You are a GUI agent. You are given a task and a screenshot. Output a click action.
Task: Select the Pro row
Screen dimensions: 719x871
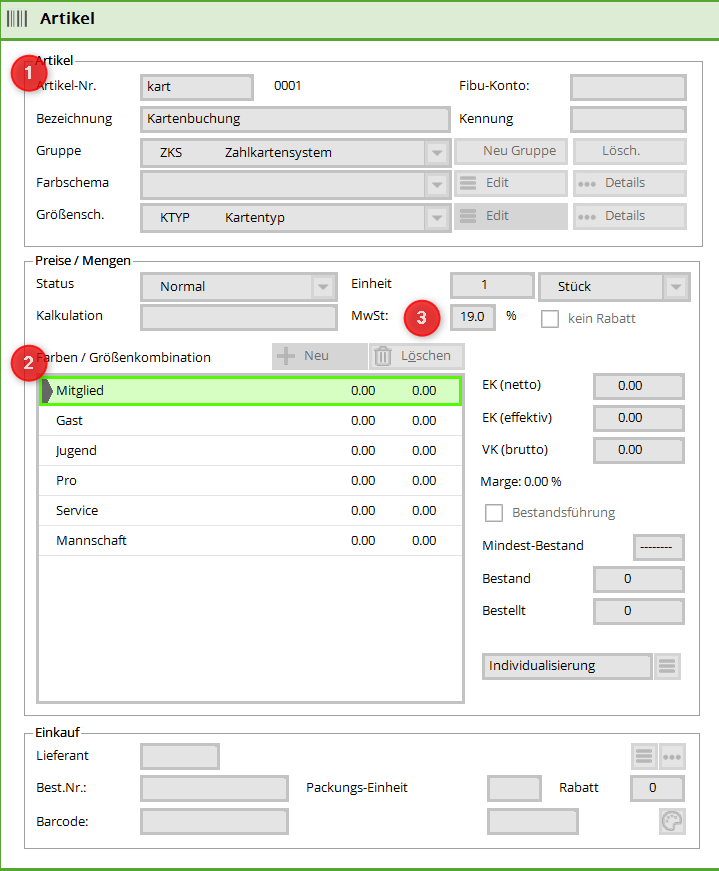251,480
